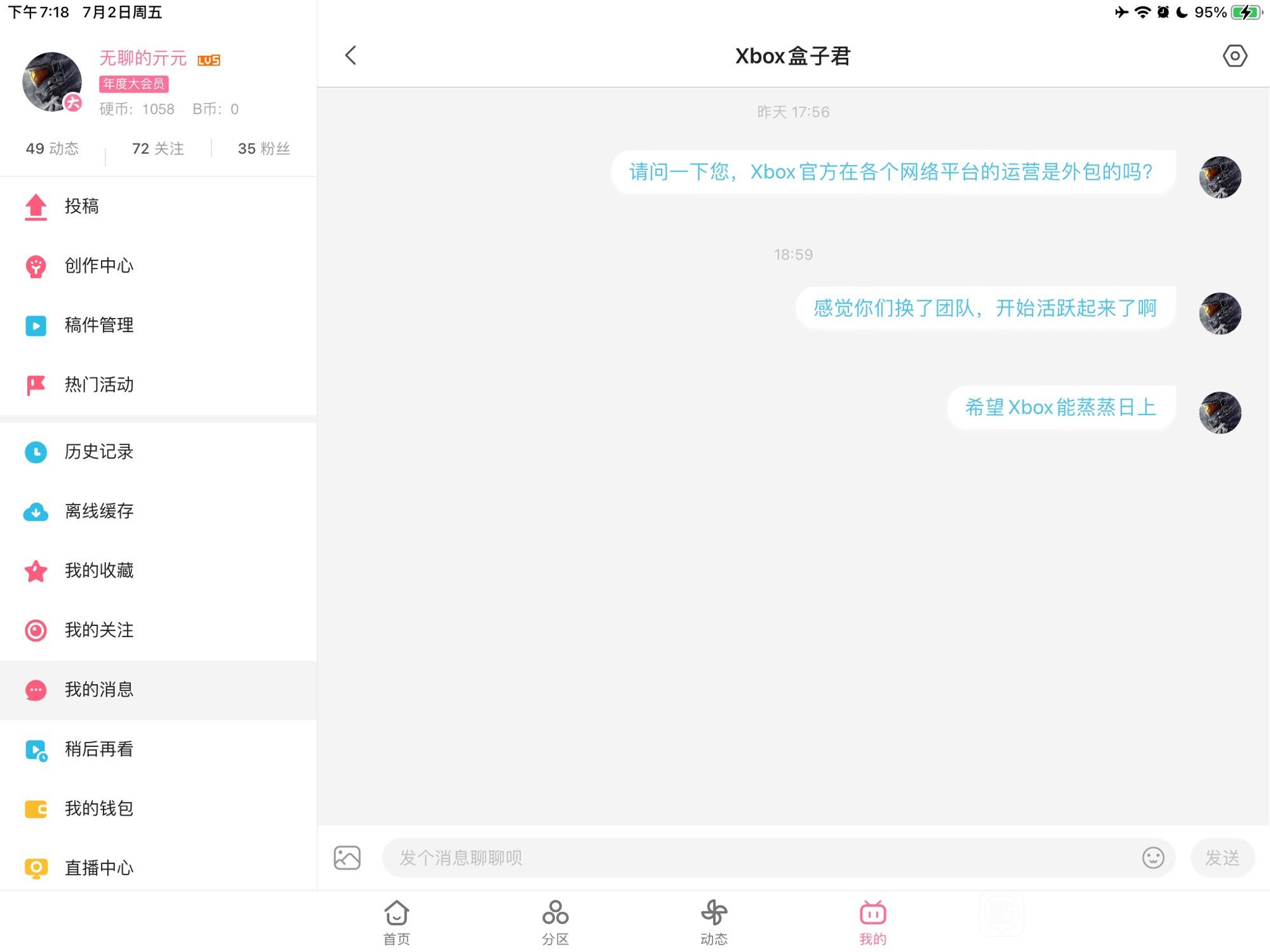The image size is (1270, 952).
Task: Tap the back arrow in chat header
Action: coord(351,55)
